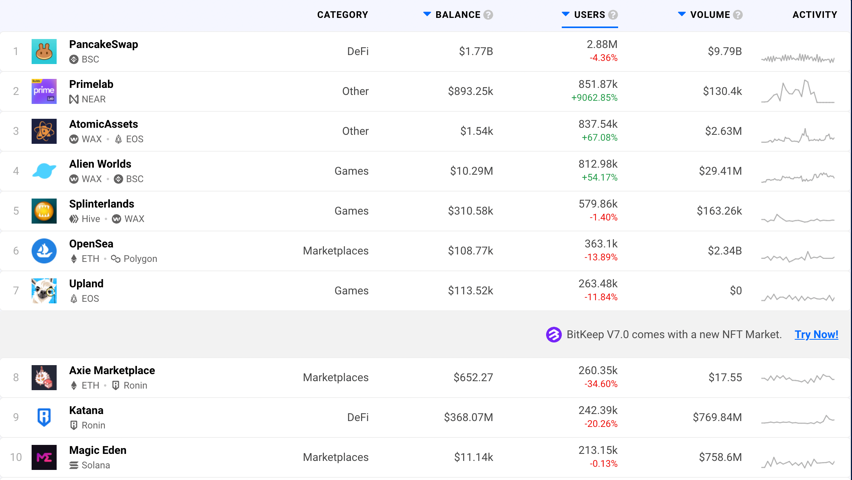The height and width of the screenshot is (480, 852).
Task: Sort the table by Volume column
Action: [x=709, y=15]
